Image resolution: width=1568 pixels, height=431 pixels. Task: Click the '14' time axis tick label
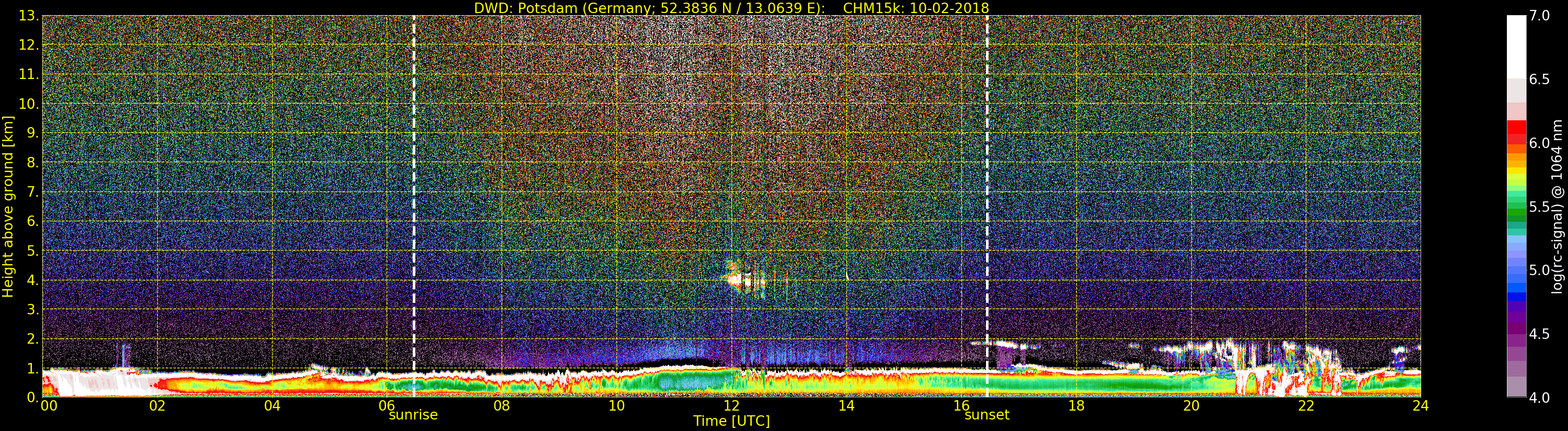click(x=846, y=406)
